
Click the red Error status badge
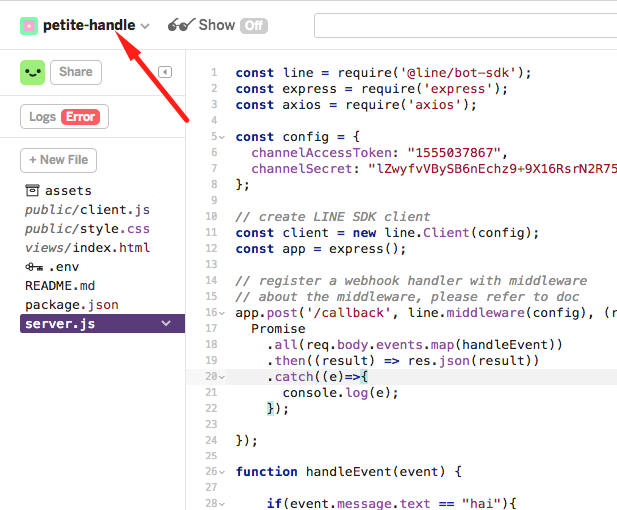80,117
